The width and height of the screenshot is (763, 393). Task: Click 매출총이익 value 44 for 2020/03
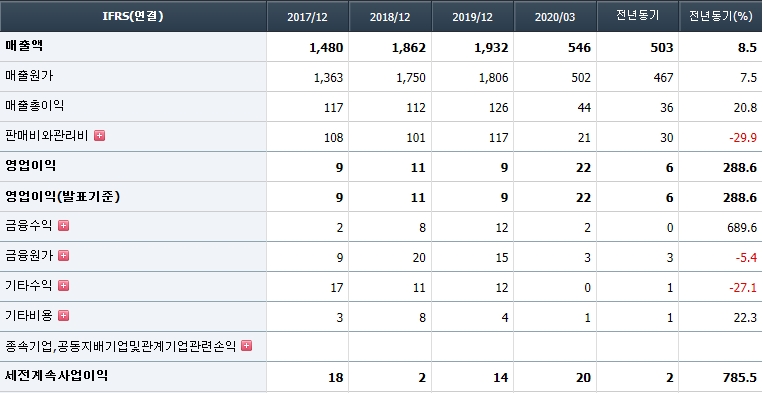coord(584,107)
